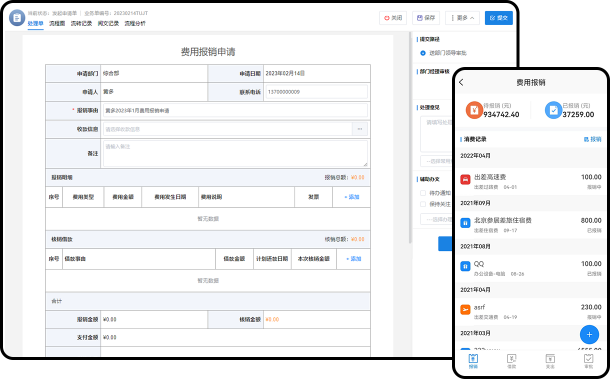Select the 送部门领导审批 radio button
The height and width of the screenshot is (379, 610).
pyautogui.click(x=423, y=53)
